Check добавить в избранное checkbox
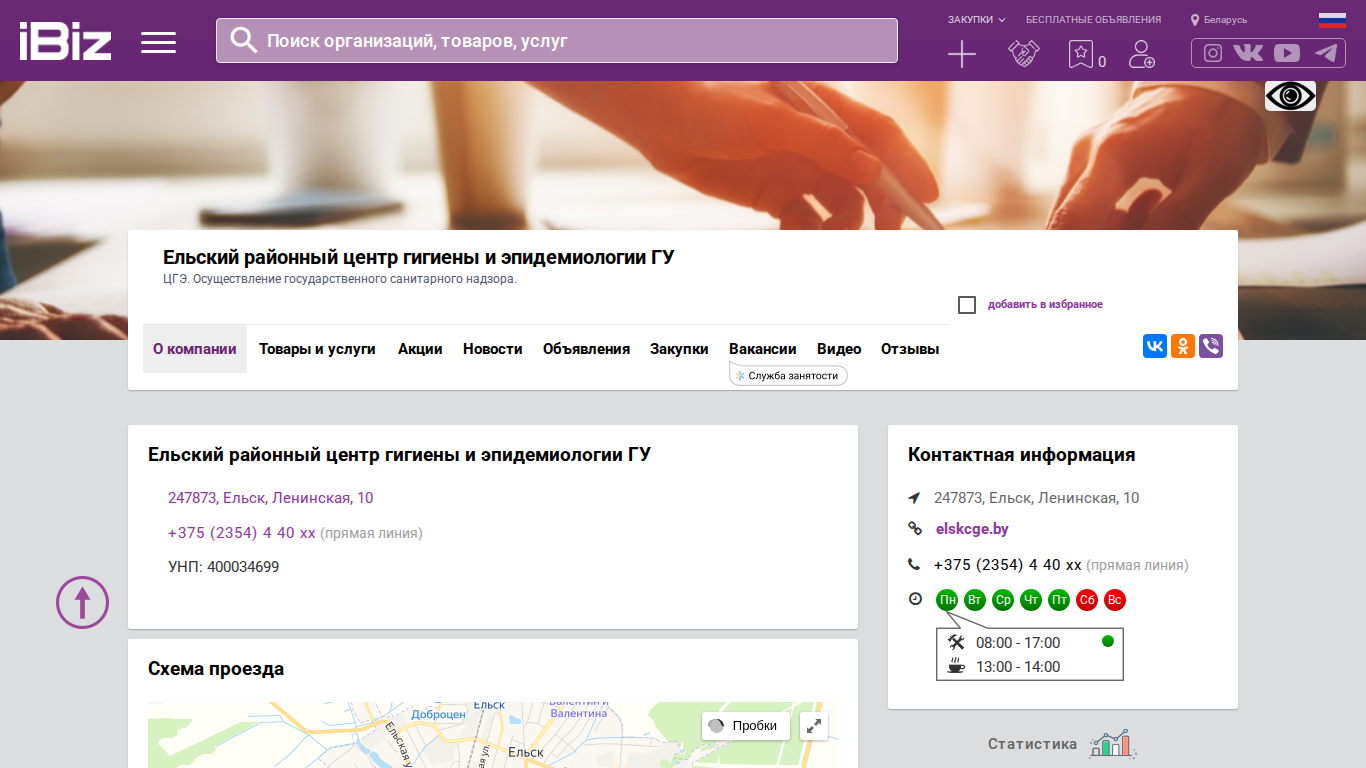This screenshot has height=768, width=1366. point(967,305)
